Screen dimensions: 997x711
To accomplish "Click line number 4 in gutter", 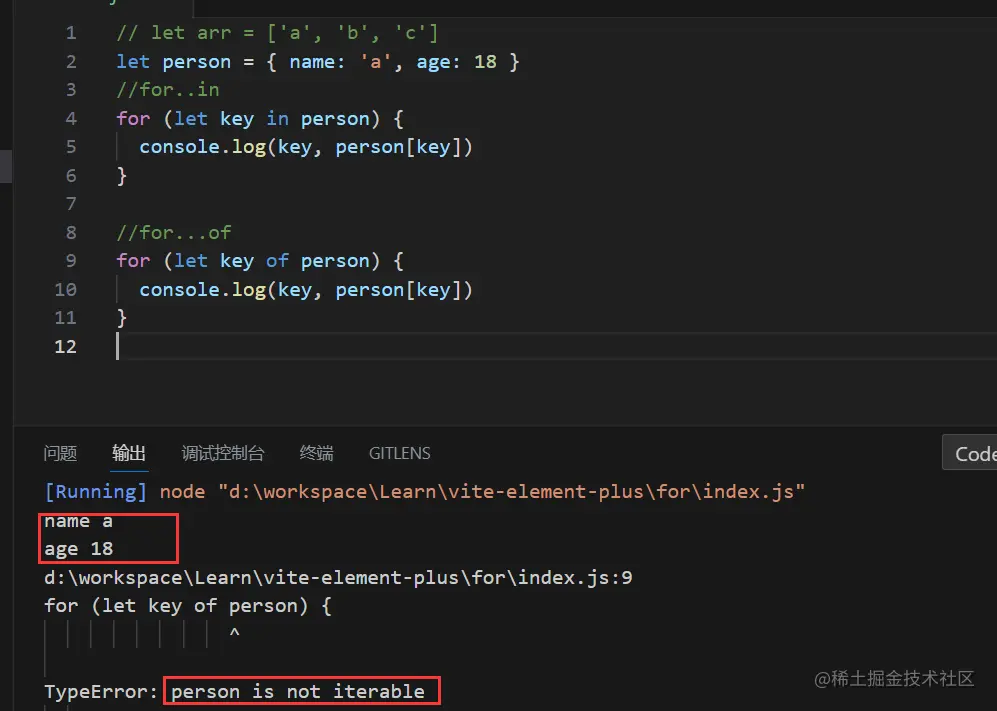I will point(71,119).
